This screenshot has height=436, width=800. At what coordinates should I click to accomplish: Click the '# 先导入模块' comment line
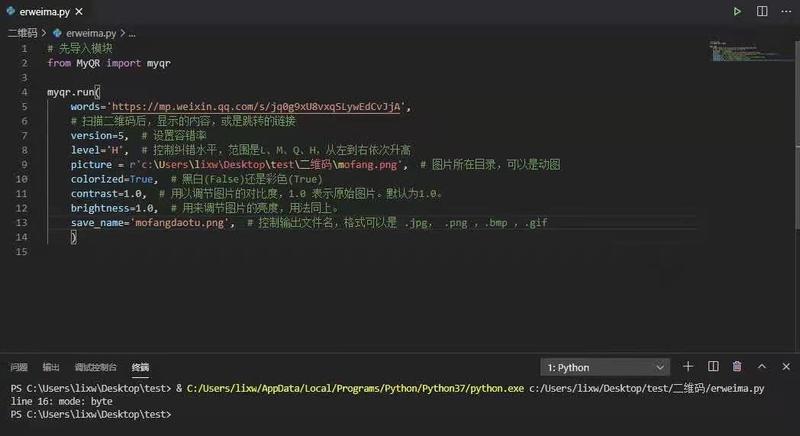point(80,48)
